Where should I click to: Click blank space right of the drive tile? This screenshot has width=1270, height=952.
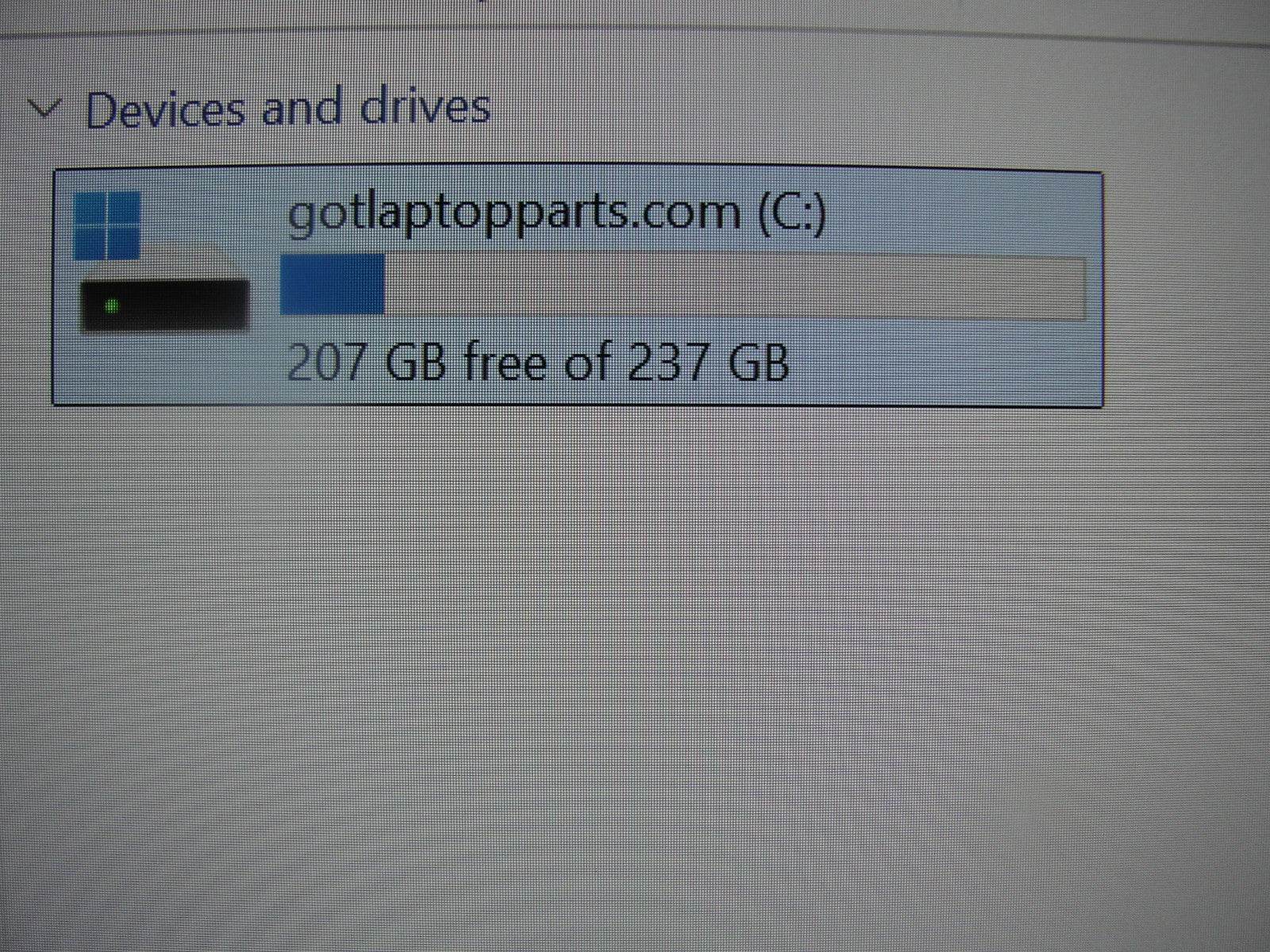[x=1187, y=289]
